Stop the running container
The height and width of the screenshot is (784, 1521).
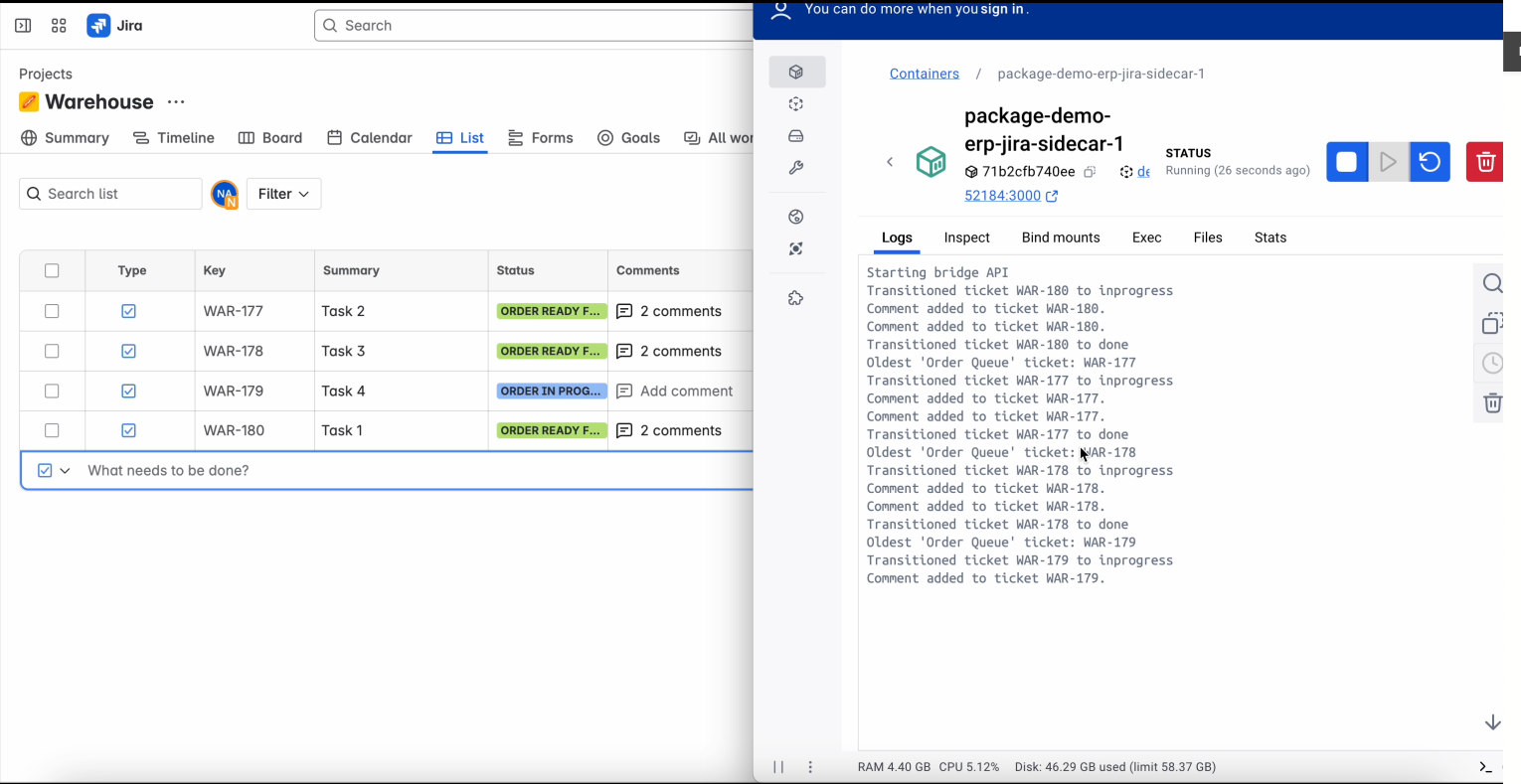pyautogui.click(x=1347, y=161)
